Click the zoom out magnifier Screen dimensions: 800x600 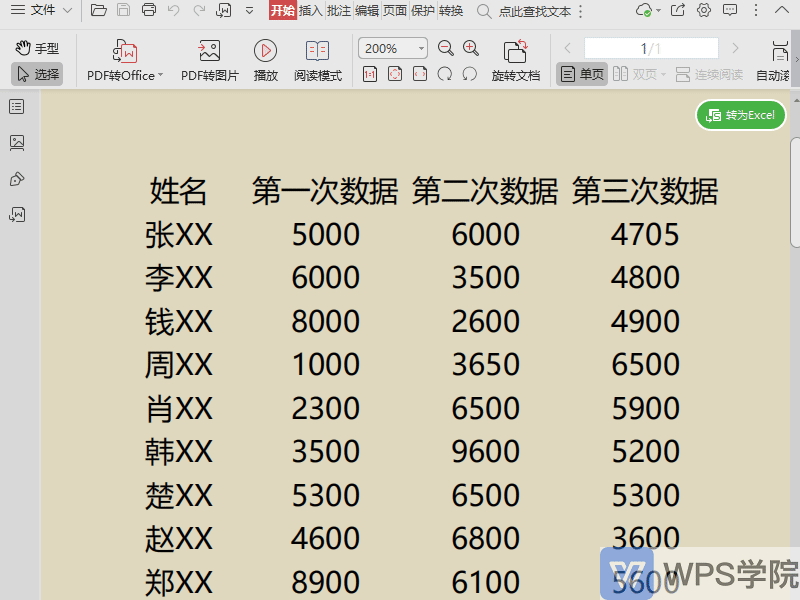[x=446, y=48]
